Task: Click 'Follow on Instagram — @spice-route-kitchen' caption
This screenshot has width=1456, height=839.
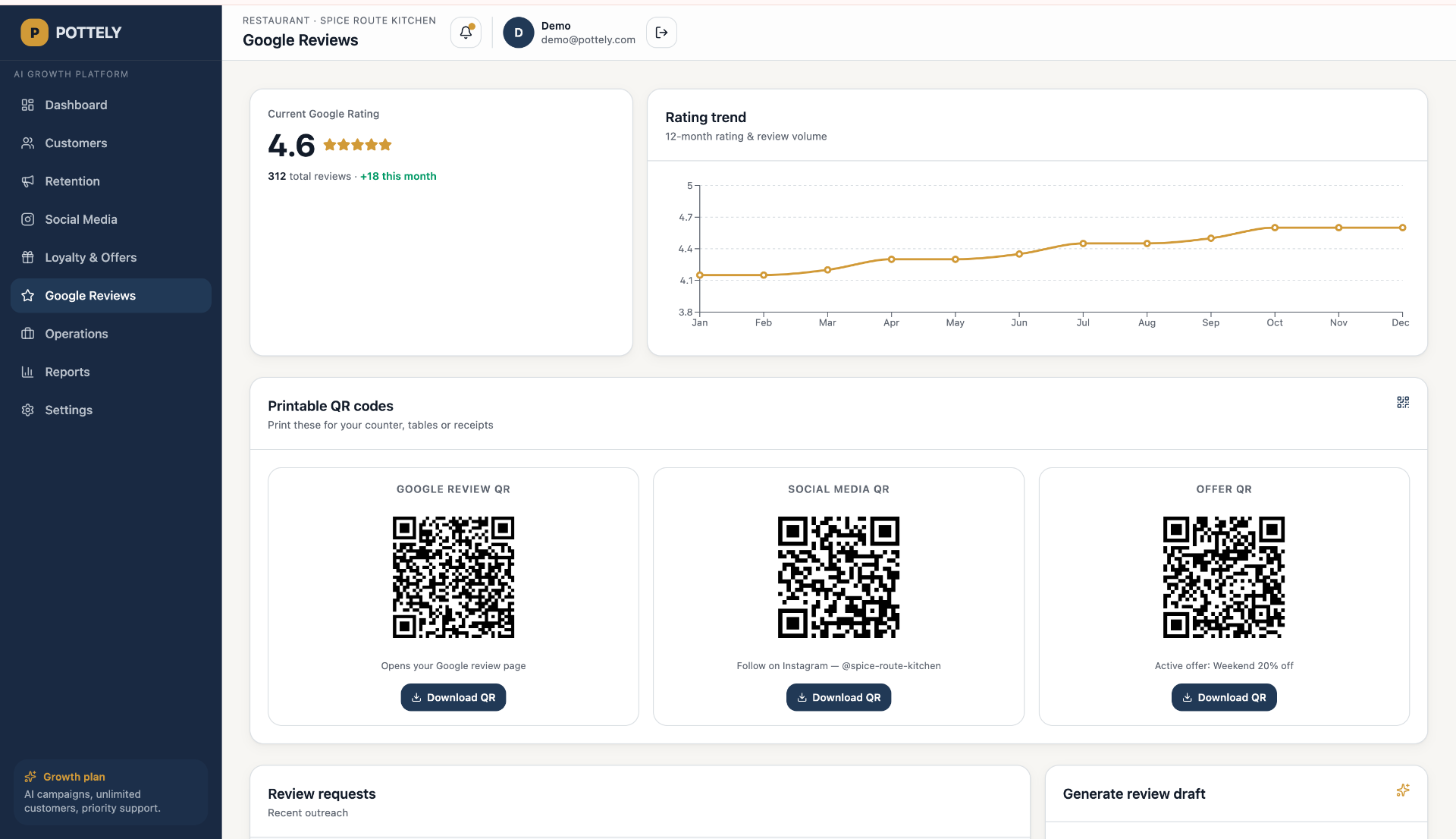Action: (x=839, y=666)
